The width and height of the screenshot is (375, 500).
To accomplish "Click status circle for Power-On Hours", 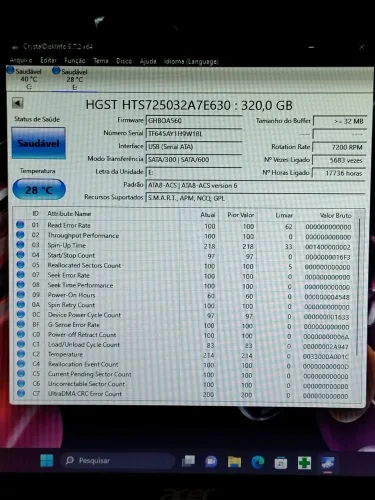I will coord(21,295).
